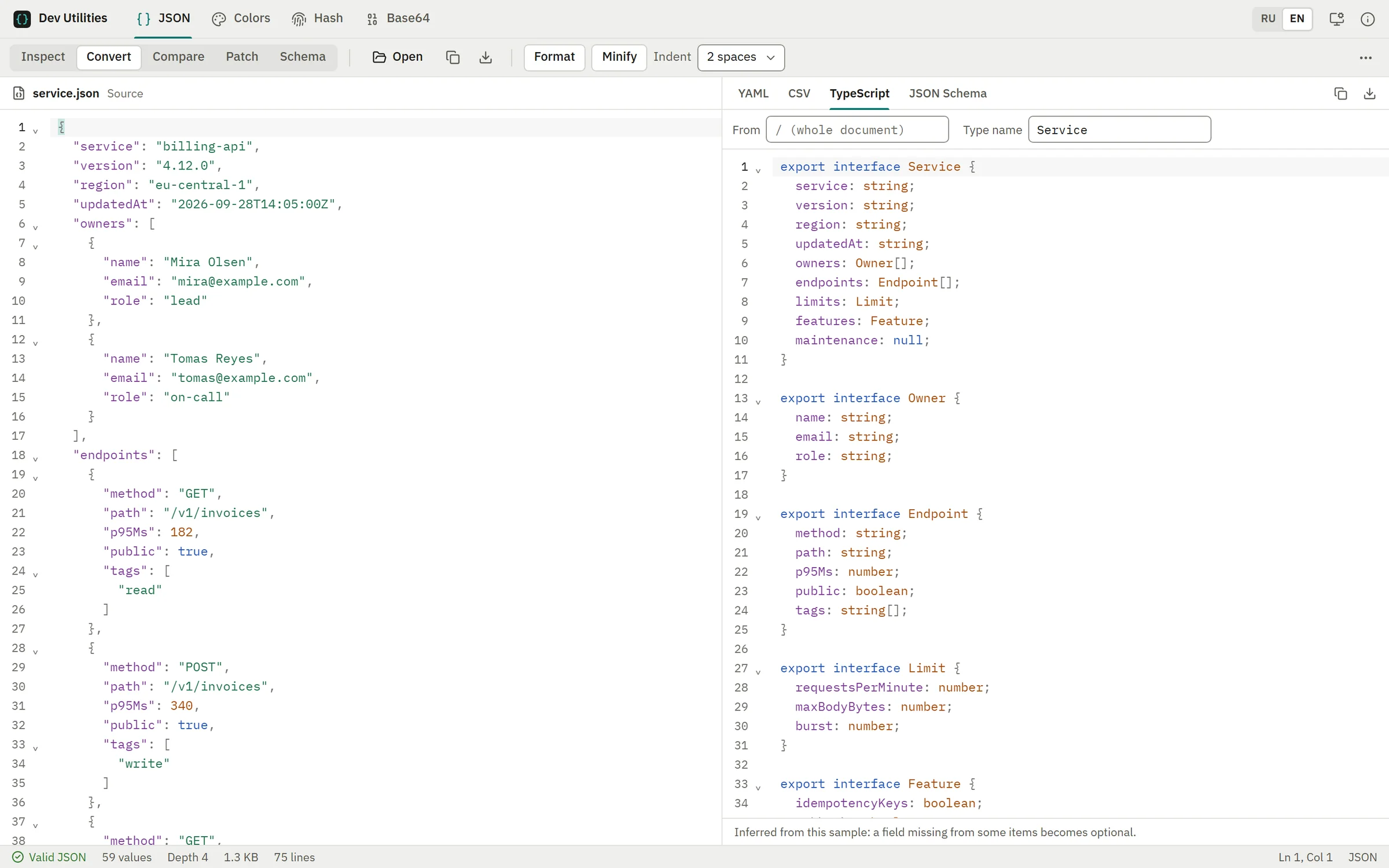Click the Type name input field
The height and width of the screenshot is (868, 1389).
(x=1119, y=130)
